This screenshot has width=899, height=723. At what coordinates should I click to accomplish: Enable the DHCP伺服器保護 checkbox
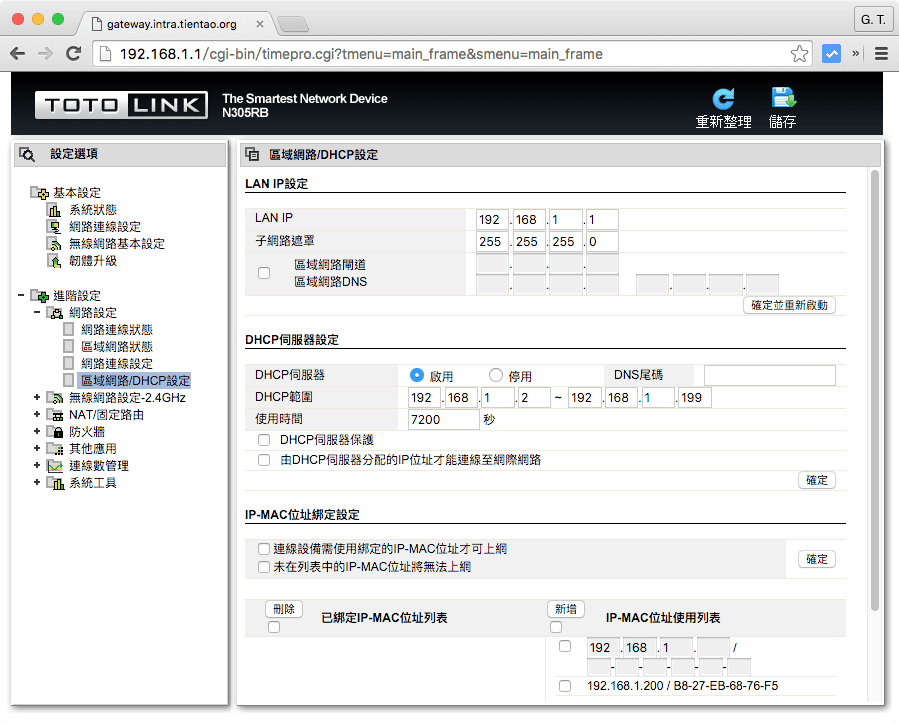[264, 439]
